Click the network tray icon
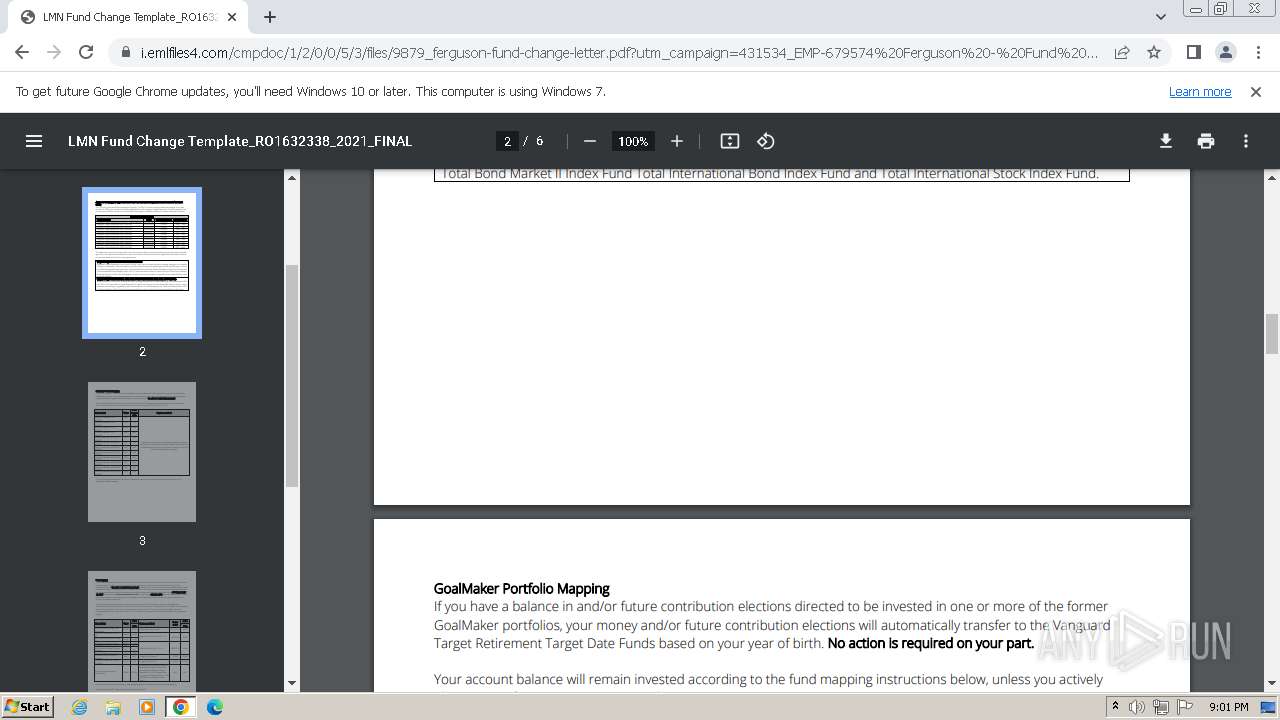This screenshot has height=720, width=1280. pyautogui.click(x=1161, y=707)
